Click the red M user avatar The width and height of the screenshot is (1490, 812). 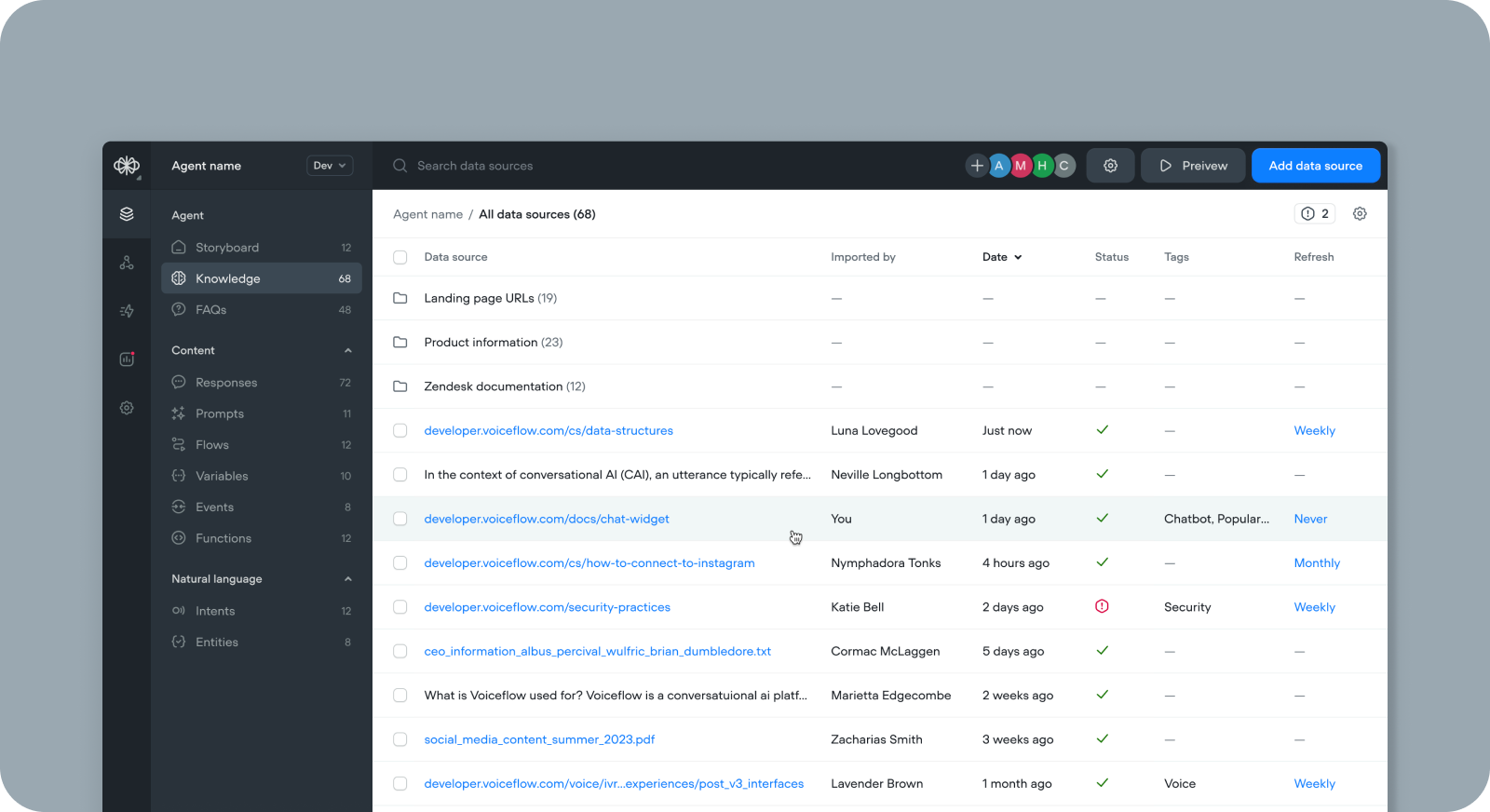(x=1021, y=166)
